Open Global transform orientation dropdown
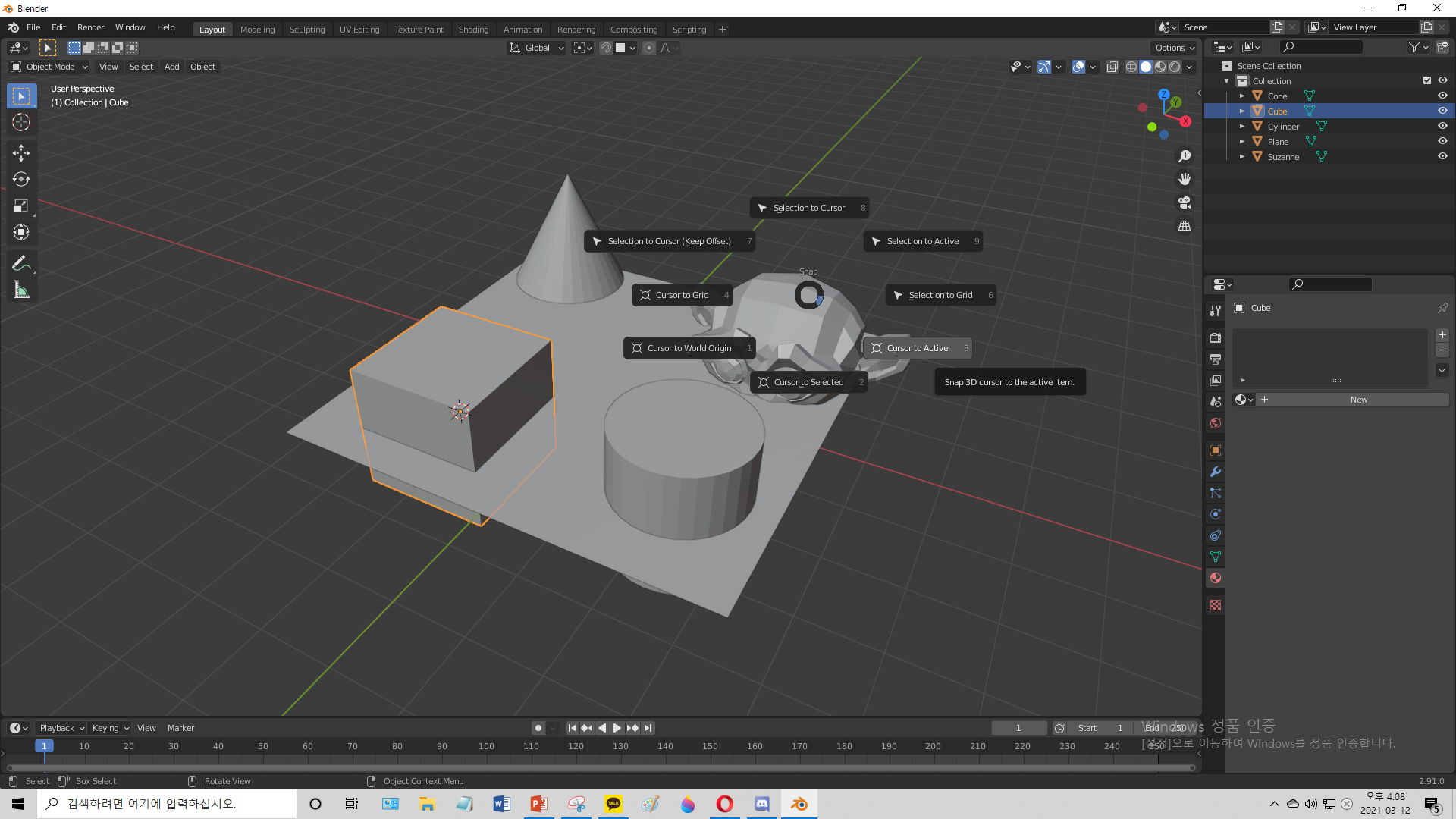The width and height of the screenshot is (1456, 819). pos(537,48)
